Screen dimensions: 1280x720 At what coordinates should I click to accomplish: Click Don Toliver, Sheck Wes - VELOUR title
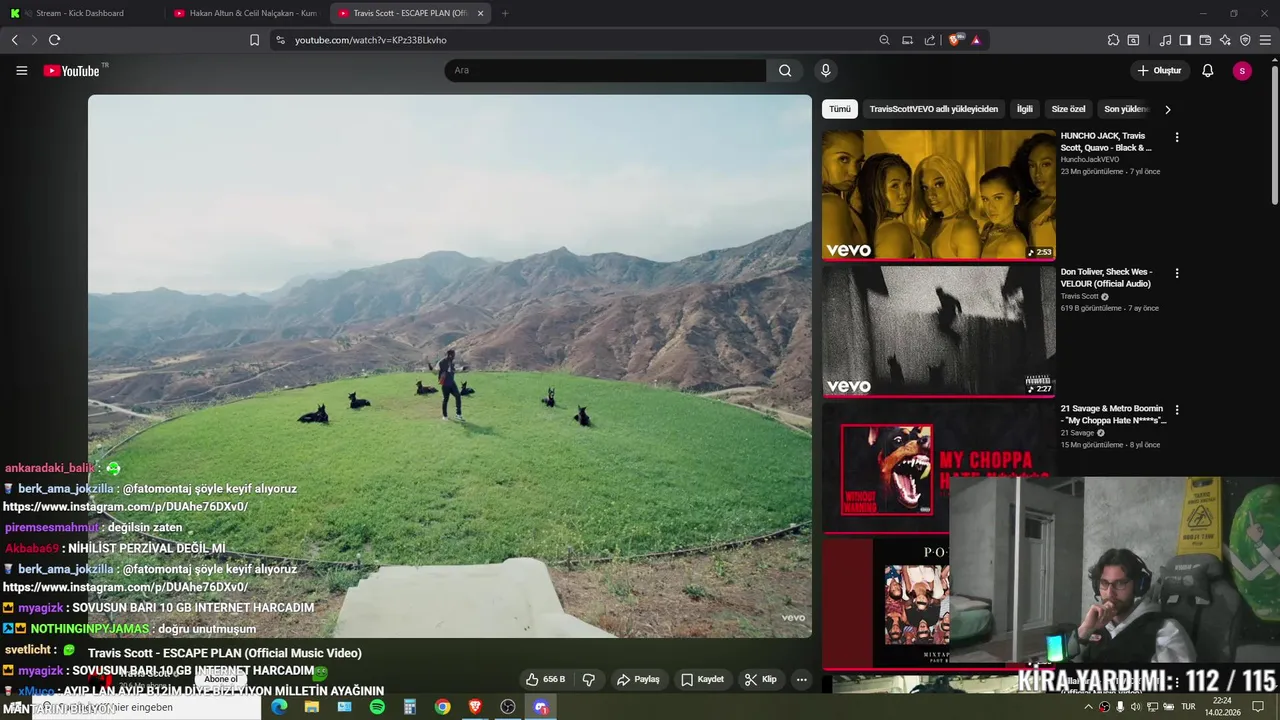1106,278
